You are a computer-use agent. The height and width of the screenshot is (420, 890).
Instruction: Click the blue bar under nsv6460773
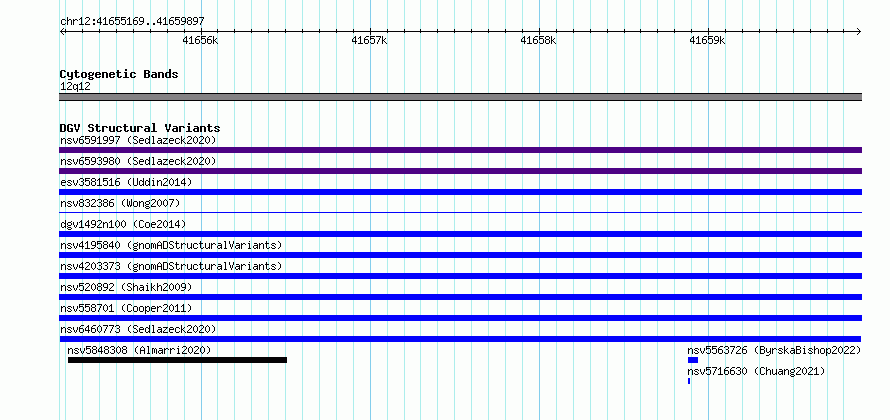tap(460, 339)
